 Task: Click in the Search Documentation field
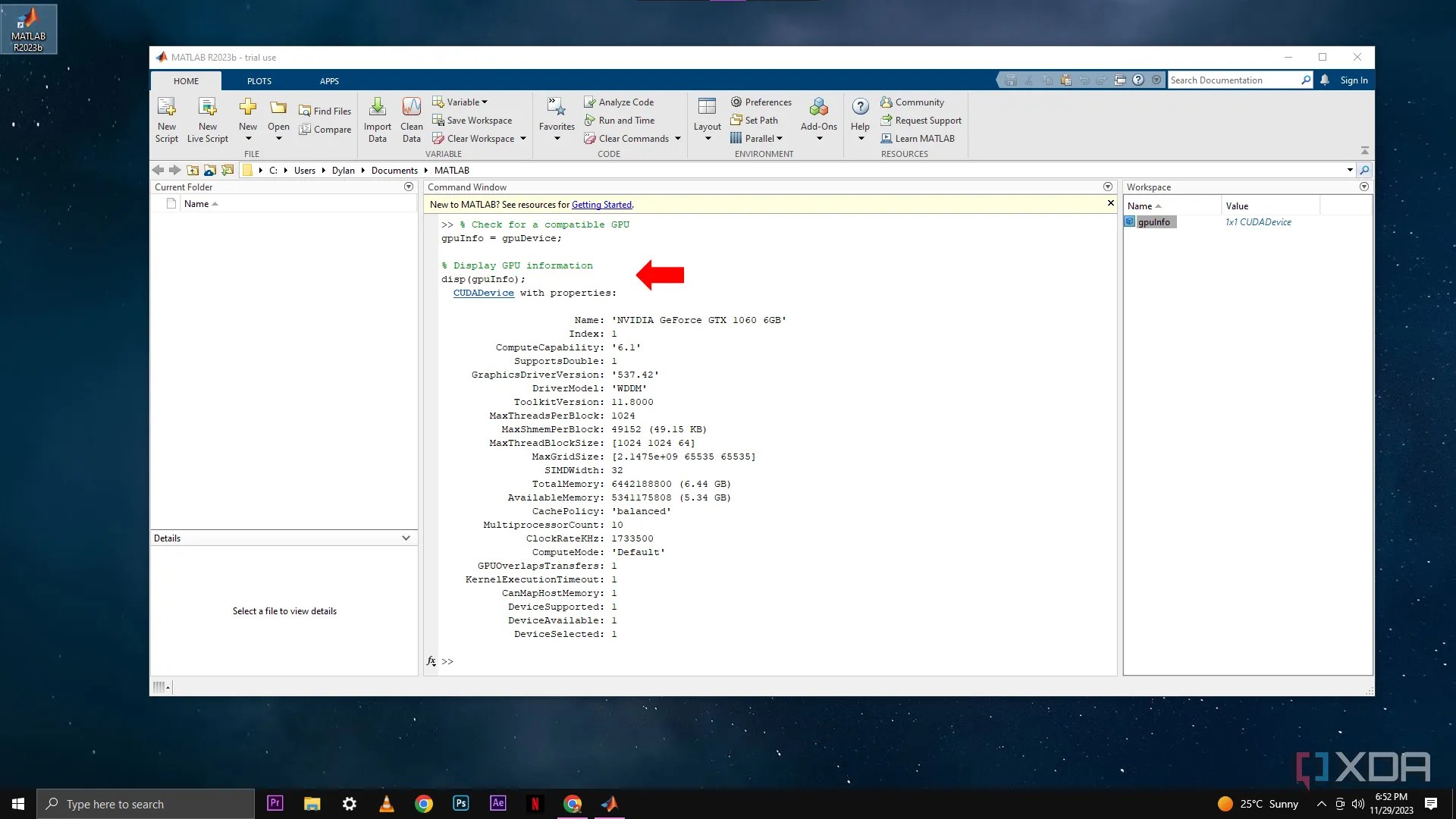(x=1236, y=80)
